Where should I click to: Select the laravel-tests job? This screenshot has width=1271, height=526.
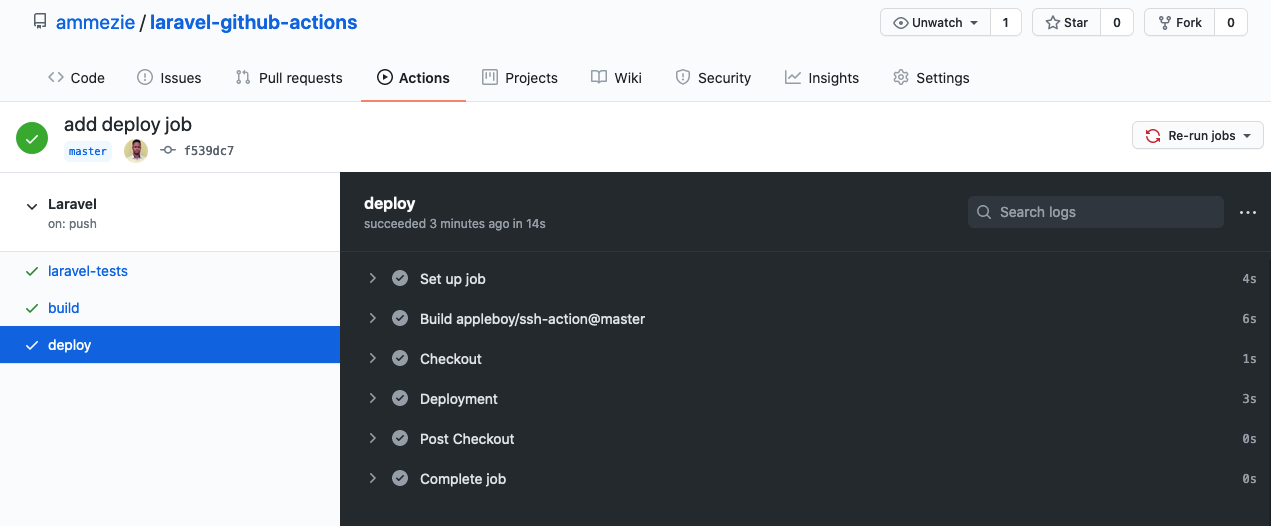(x=88, y=271)
